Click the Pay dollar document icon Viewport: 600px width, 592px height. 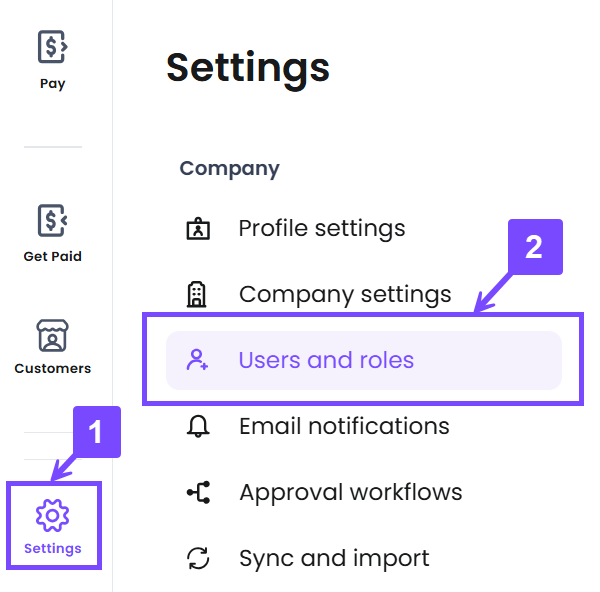52,47
